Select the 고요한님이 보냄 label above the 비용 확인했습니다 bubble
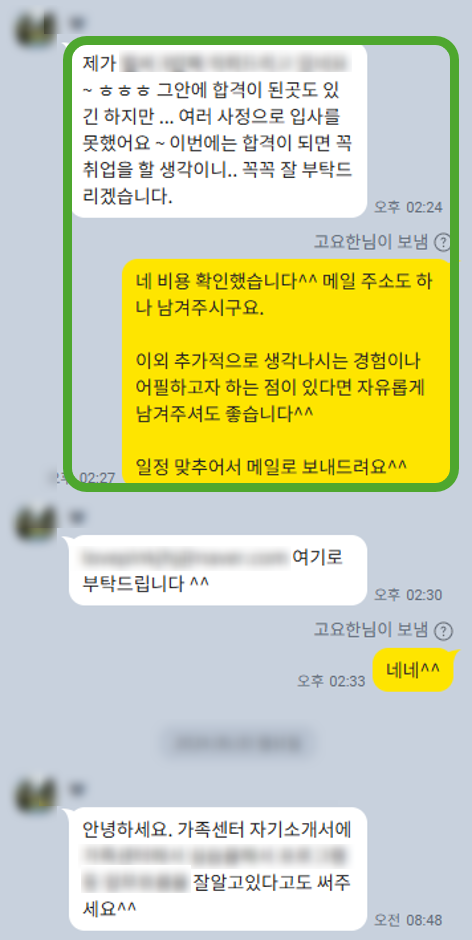 (x=371, y=242)
